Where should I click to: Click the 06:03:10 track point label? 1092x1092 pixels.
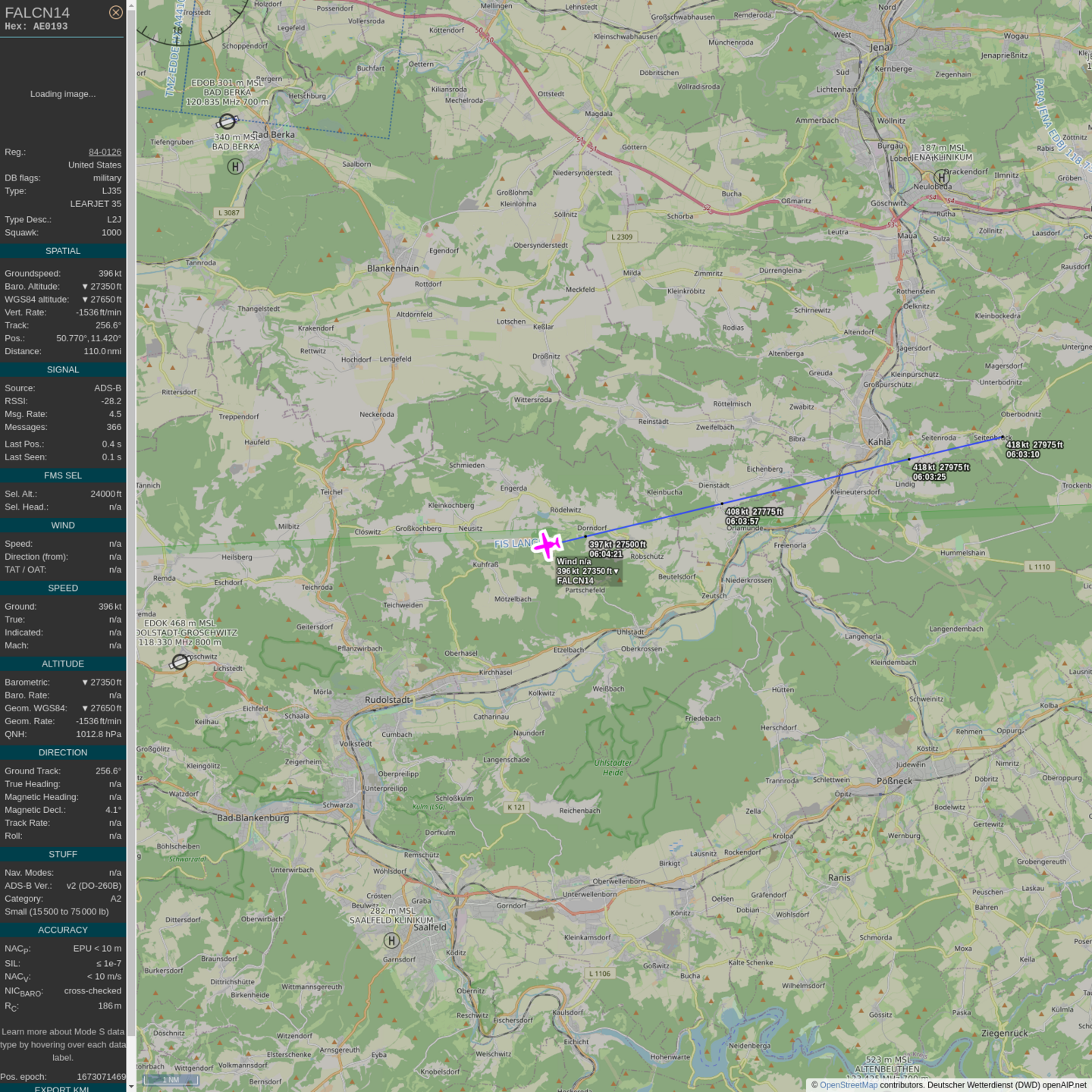click(1023, 454)
